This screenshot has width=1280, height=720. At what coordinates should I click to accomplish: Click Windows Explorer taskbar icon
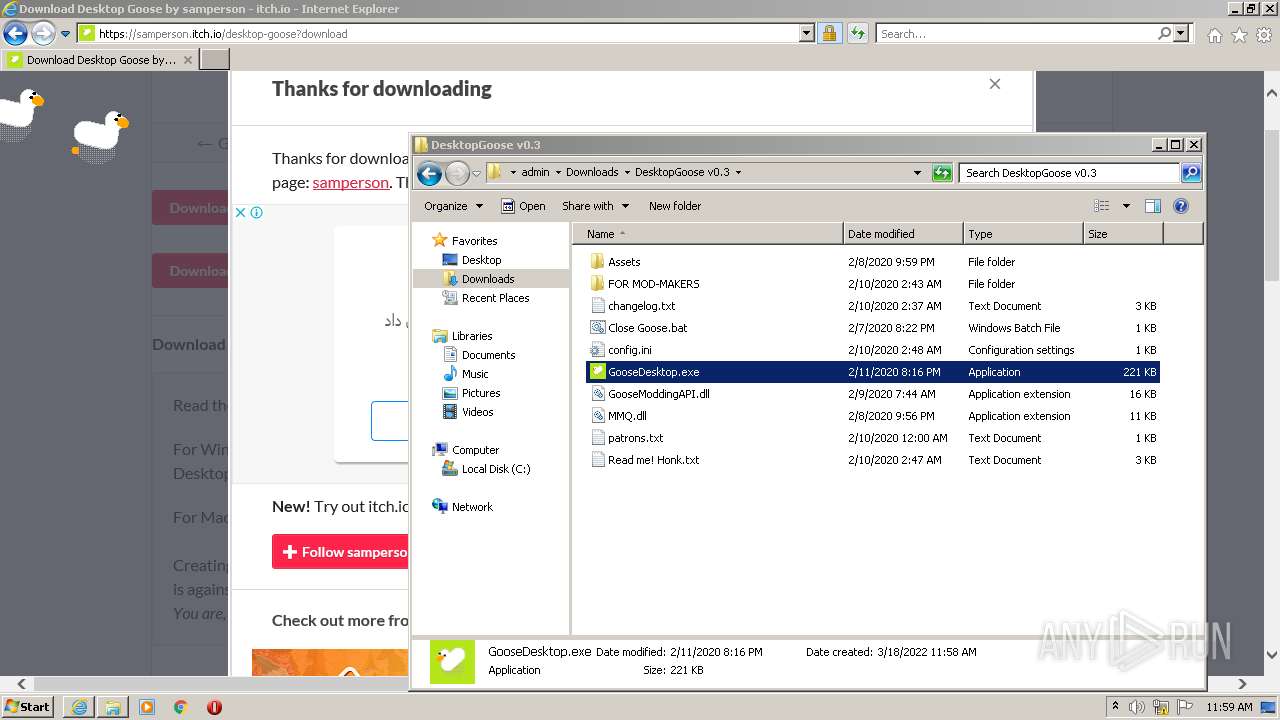113,707
